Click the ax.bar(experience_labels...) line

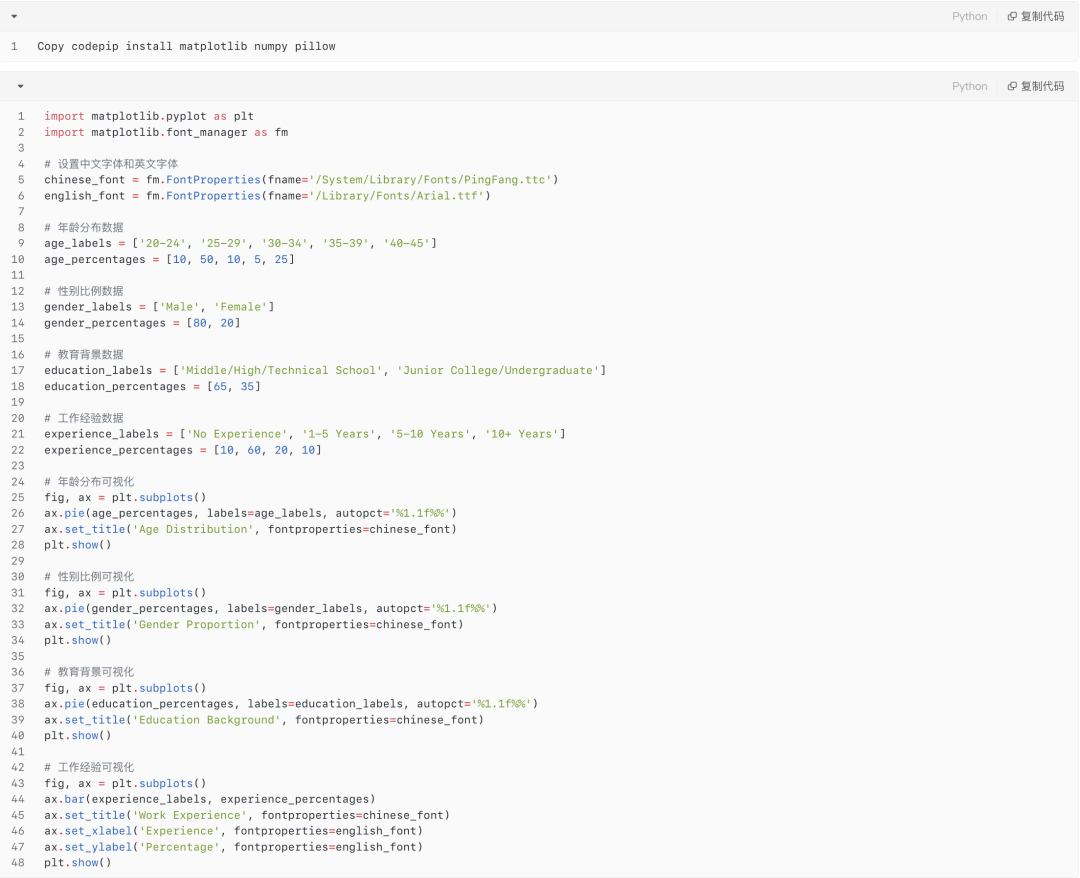click(x=210, y=799)
